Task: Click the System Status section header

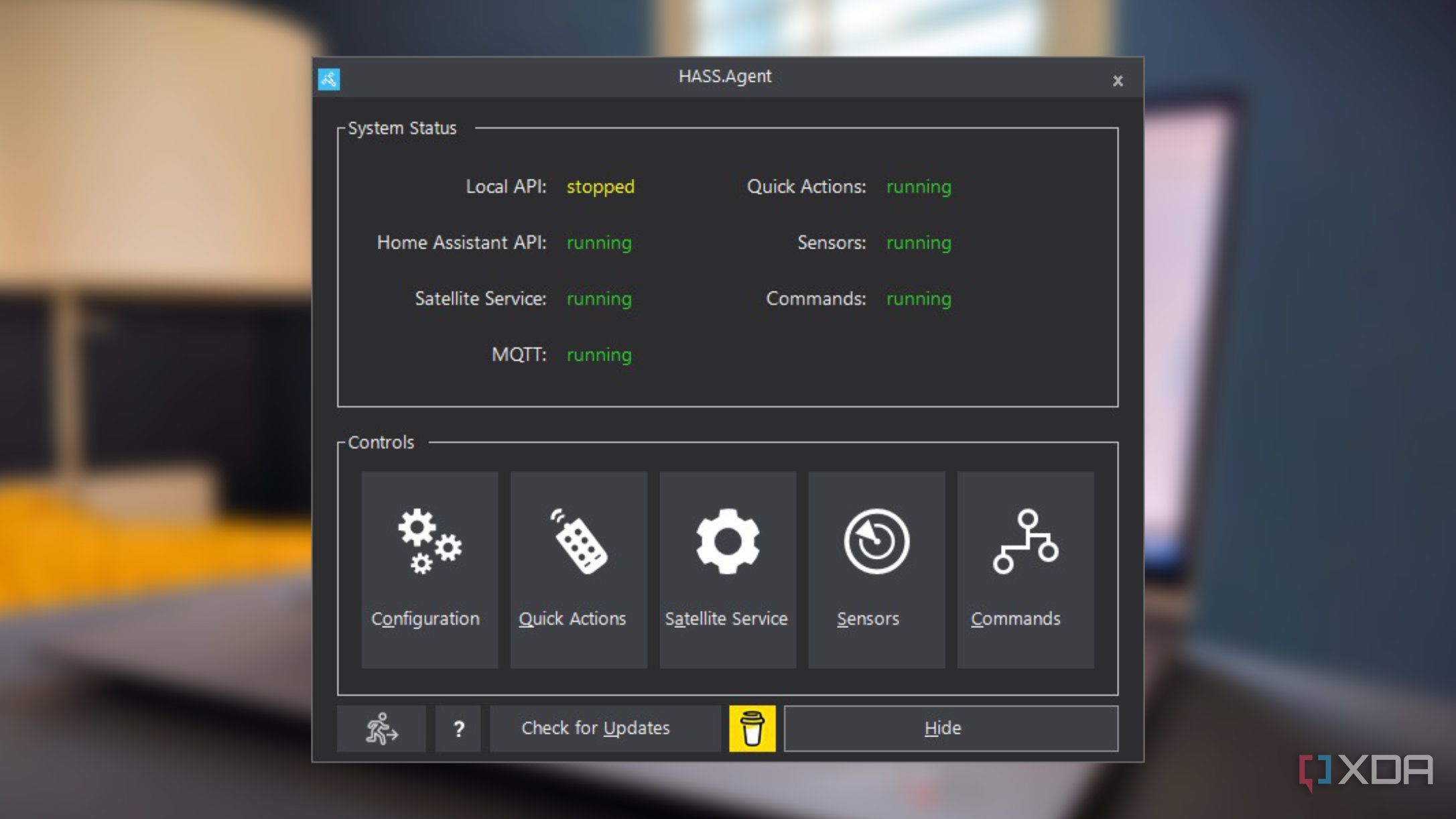Action: pyautogui.click(x=402, y=128)
